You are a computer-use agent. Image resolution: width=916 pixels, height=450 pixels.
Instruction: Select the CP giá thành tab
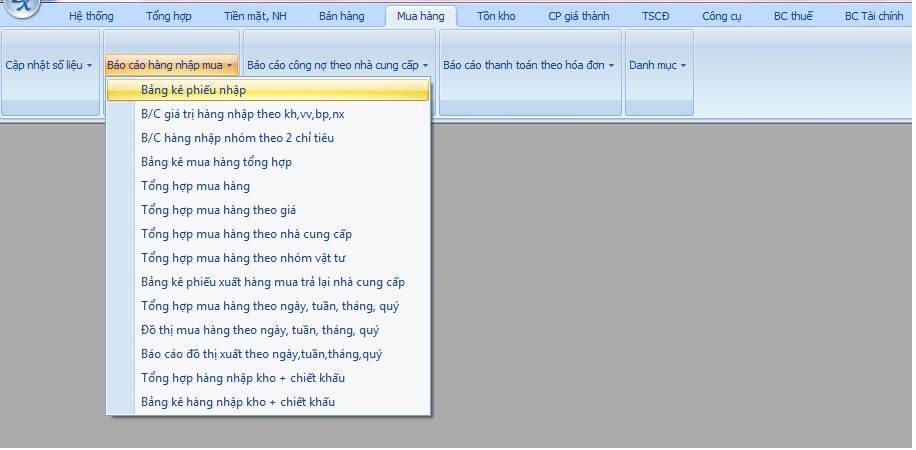(578, 16)
